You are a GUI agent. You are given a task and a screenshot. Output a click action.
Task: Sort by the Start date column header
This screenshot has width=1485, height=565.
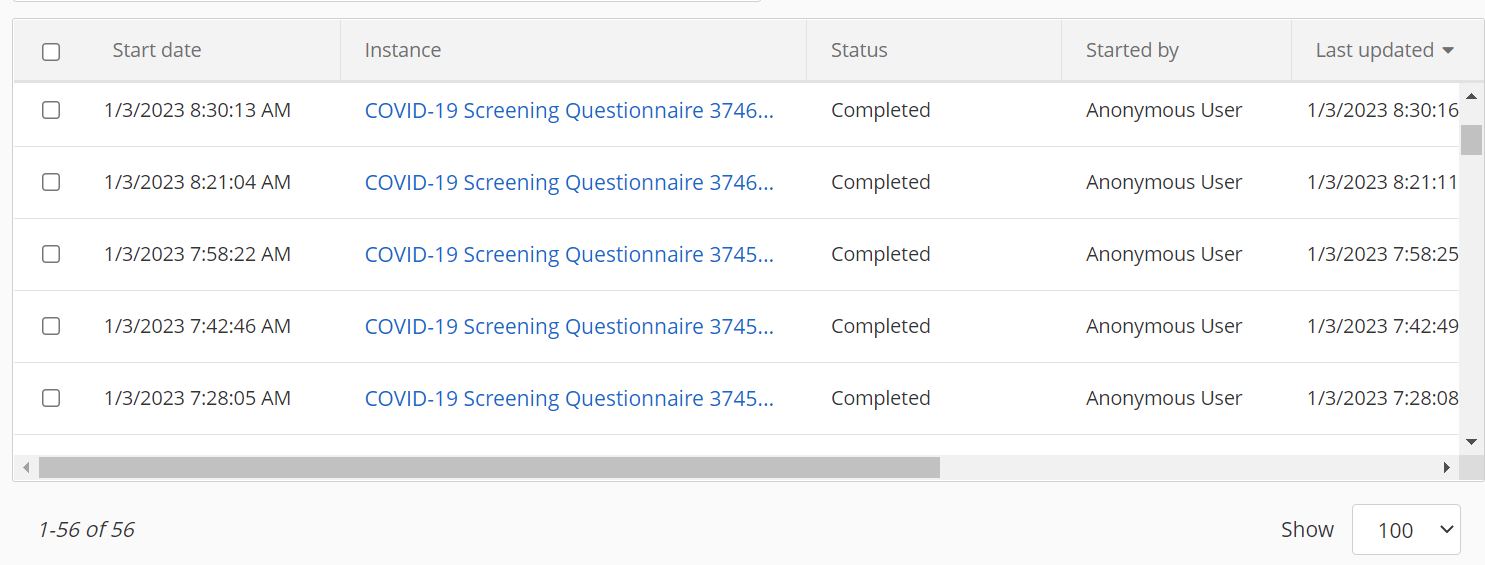point(157,51)
